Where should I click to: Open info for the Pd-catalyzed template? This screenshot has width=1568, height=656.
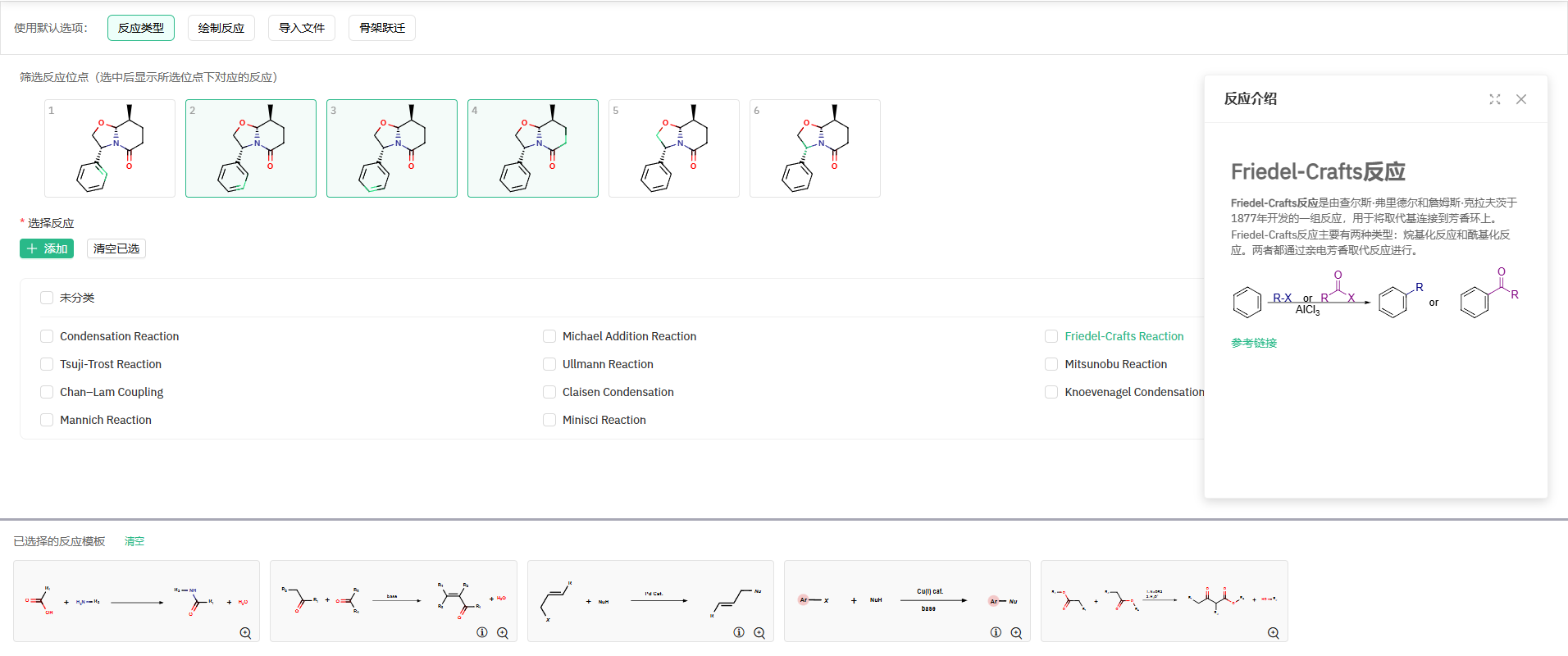pos(739,632)
